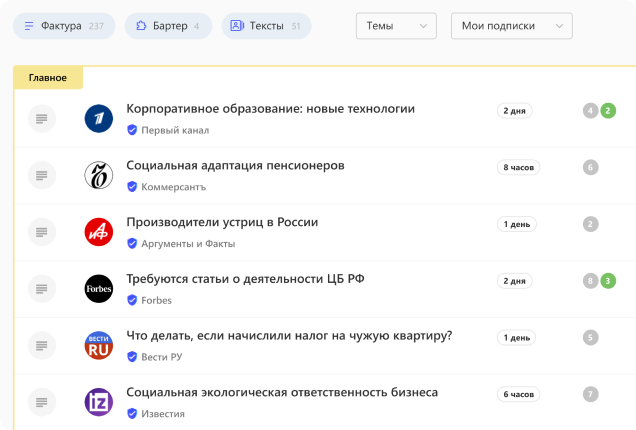
Task: Click the Первый канал logo icon
Action: tap(99, 119)
